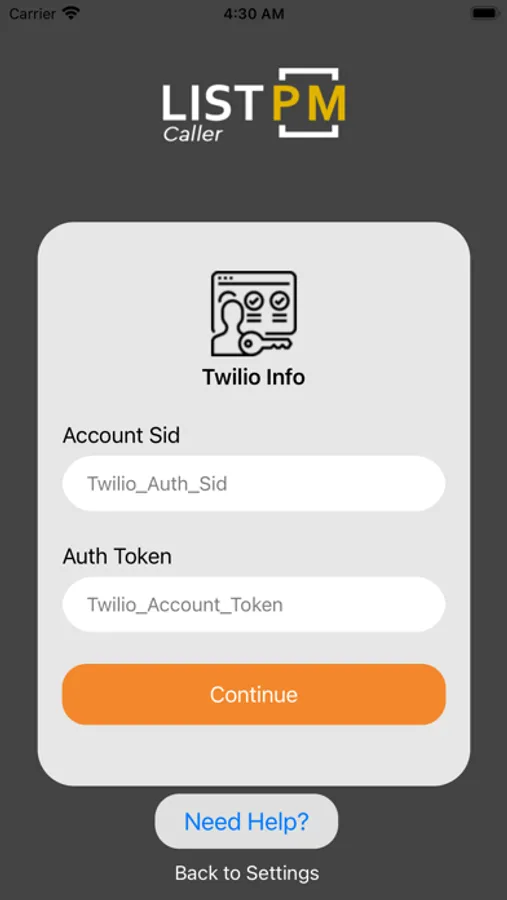Click the Wi-Fi status icon

click(x=71, y=13)
